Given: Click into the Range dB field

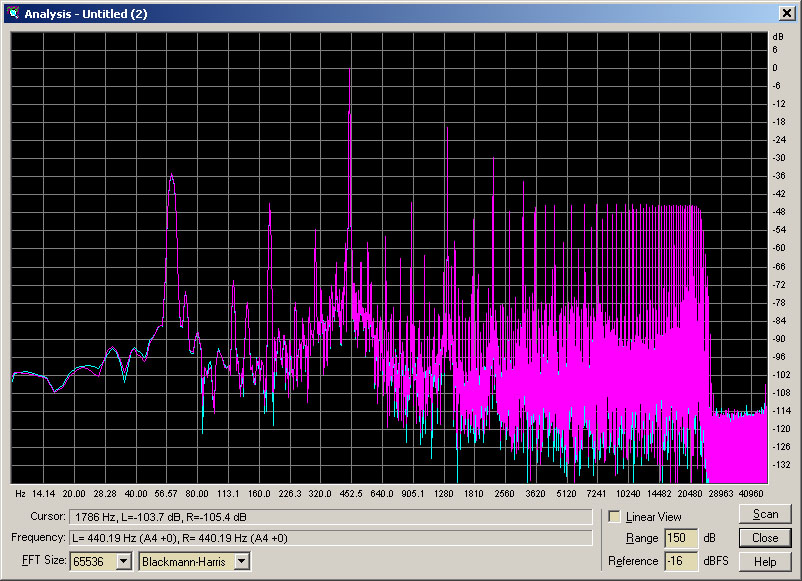Looking at the screenshot, I should click(x=679, y=538).
